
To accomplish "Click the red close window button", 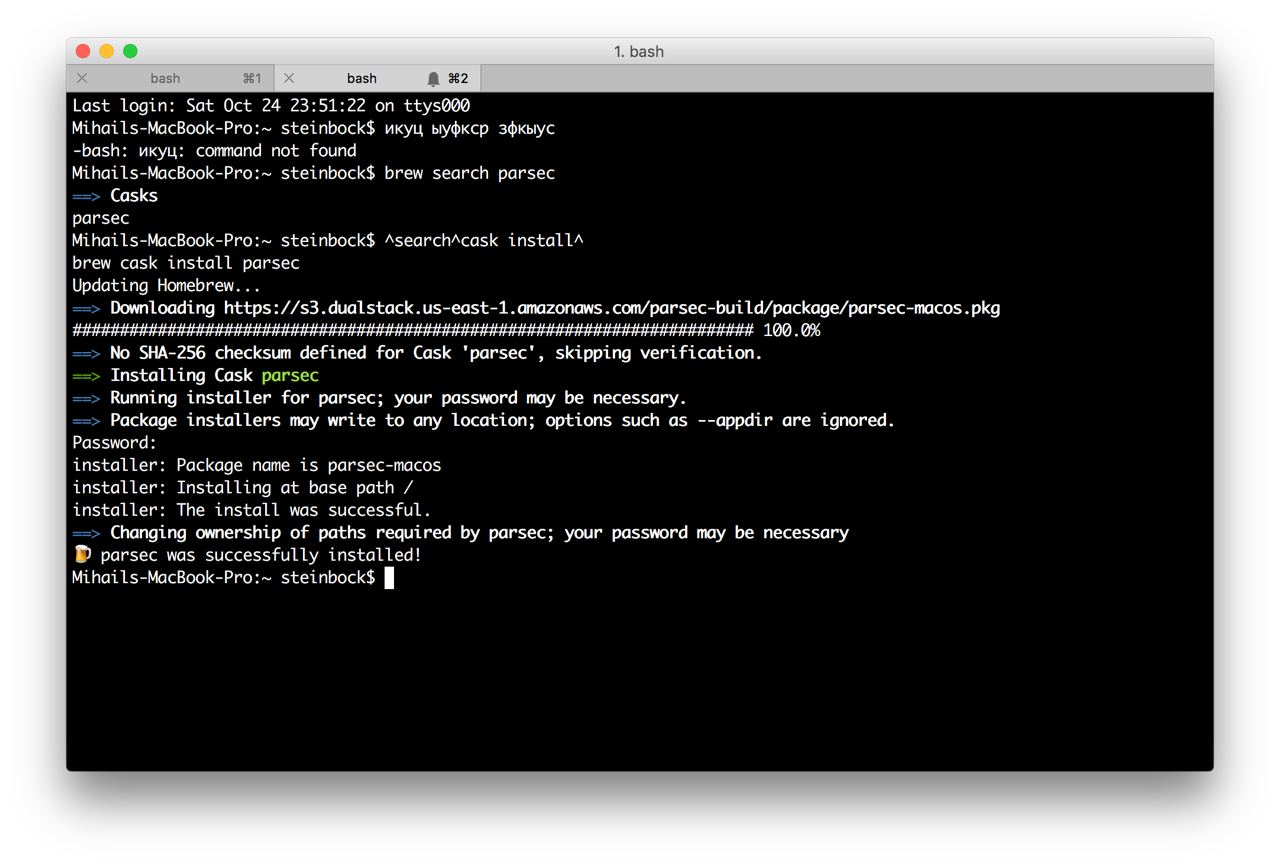I will (x=83, y=51).
